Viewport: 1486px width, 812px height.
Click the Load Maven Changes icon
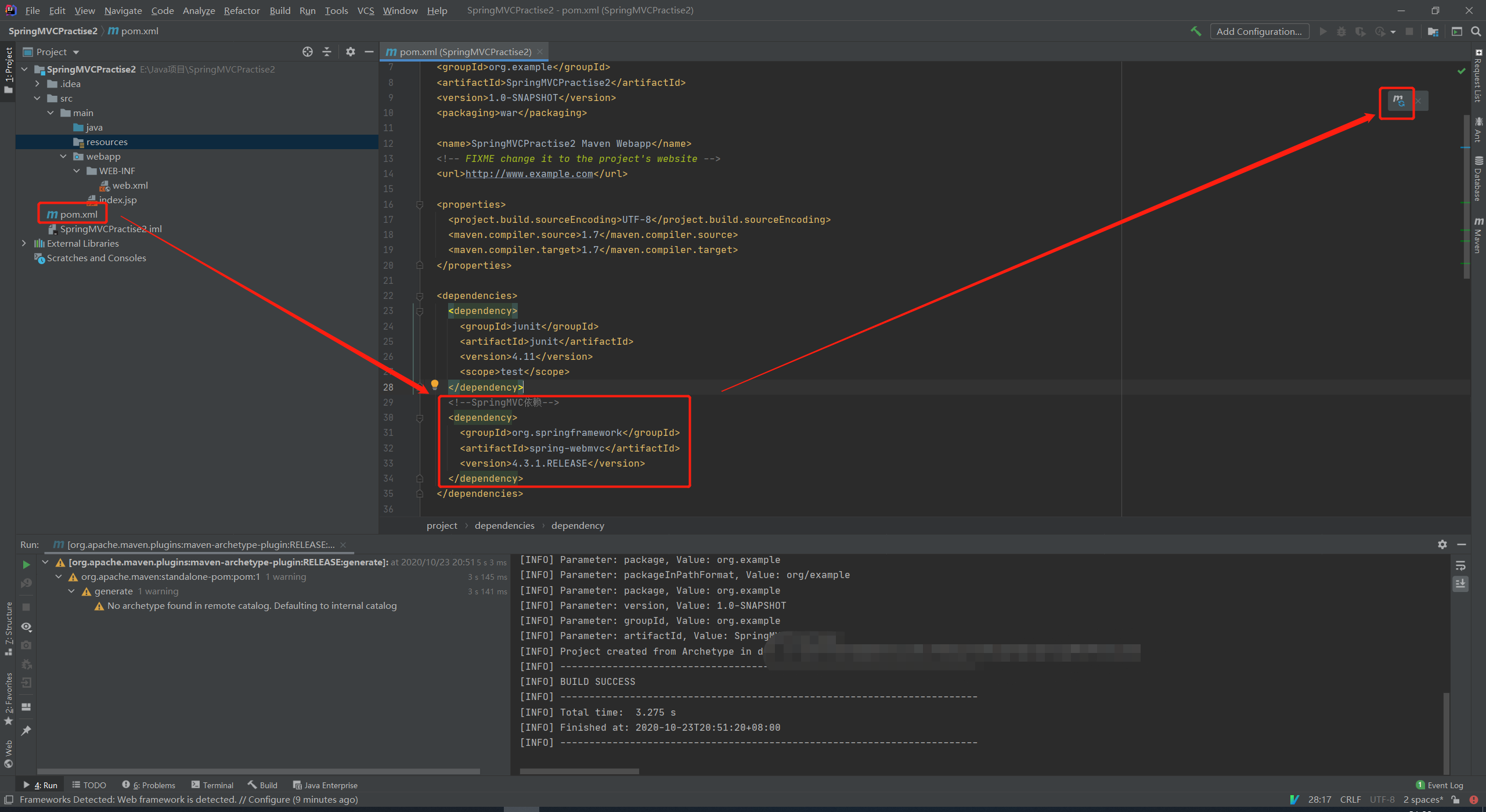tap(1399, 101)
